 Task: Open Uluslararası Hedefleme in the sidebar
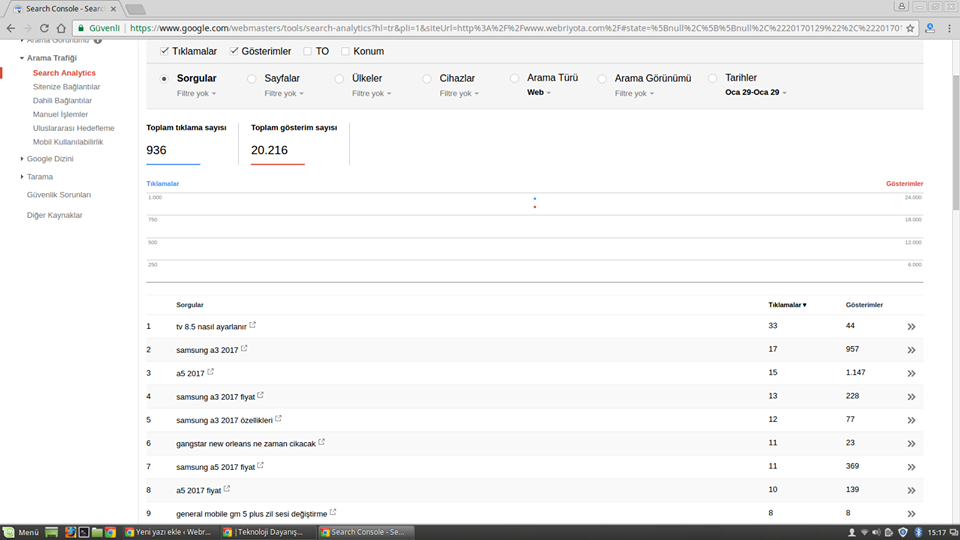click(73, 128)
